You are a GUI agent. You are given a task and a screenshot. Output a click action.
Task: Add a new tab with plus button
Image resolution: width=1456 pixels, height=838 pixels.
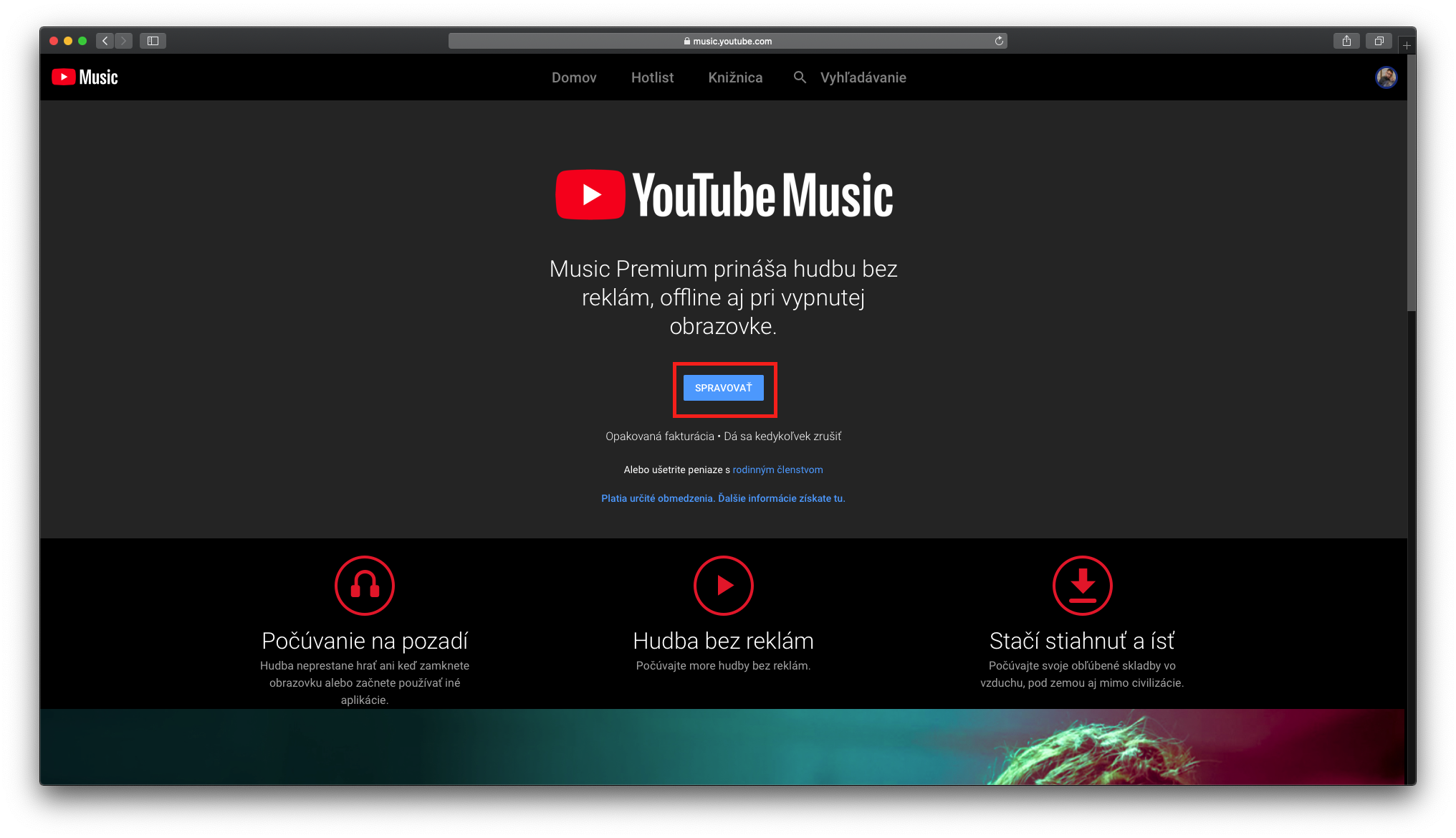click(1407, 45)
